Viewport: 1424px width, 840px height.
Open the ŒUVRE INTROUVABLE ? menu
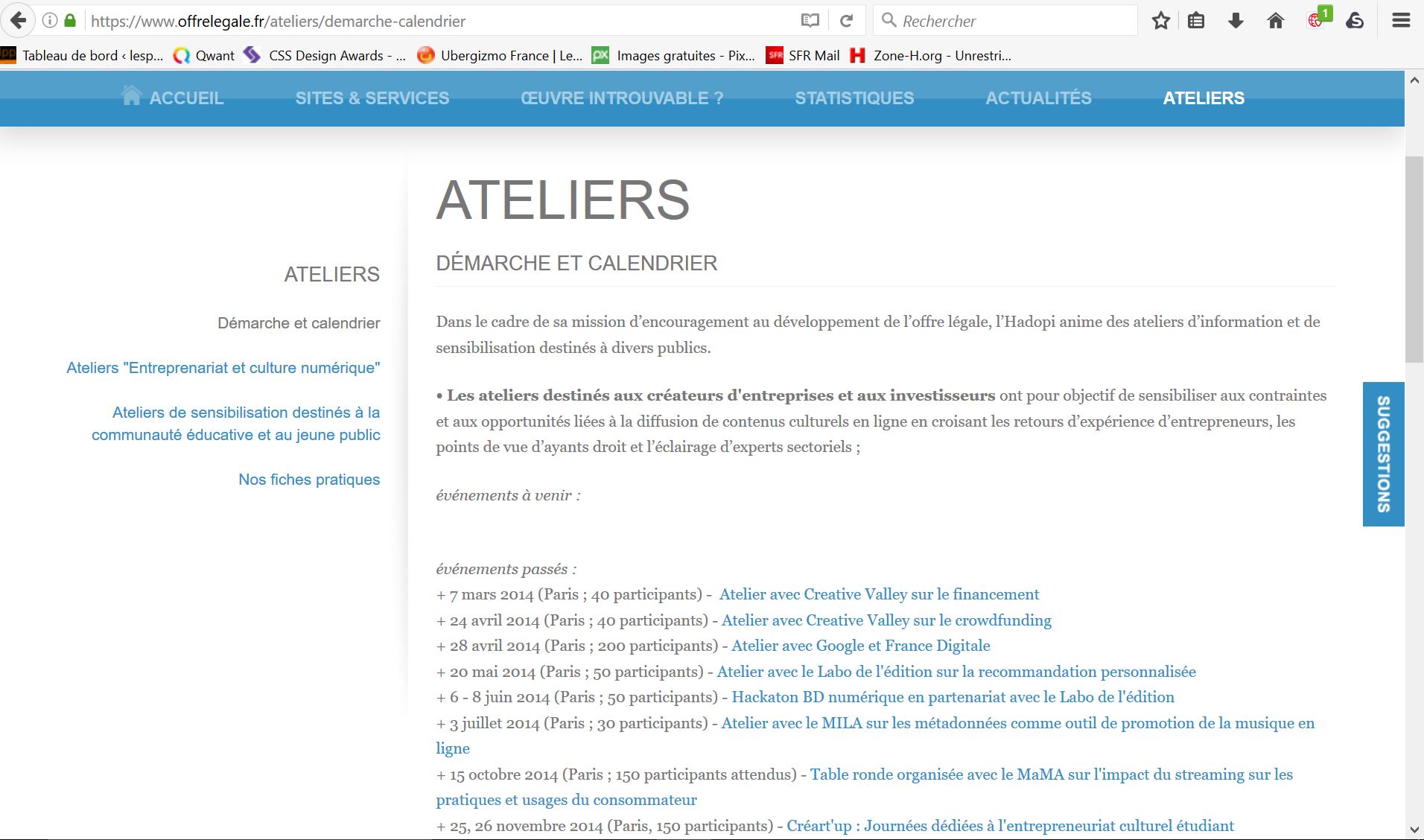point(622,98)
